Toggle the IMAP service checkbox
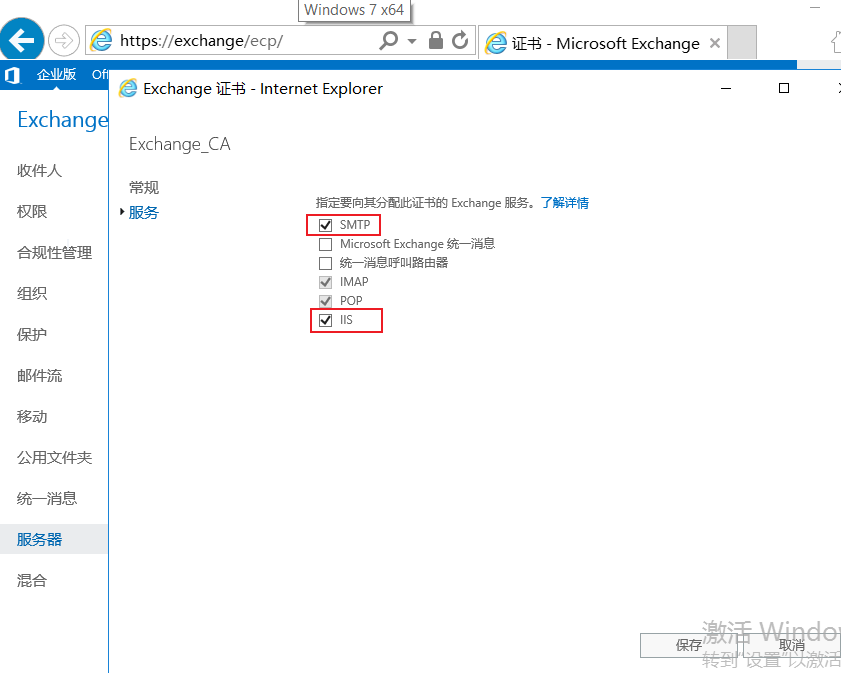841x673 pixels. coord(325,282)
